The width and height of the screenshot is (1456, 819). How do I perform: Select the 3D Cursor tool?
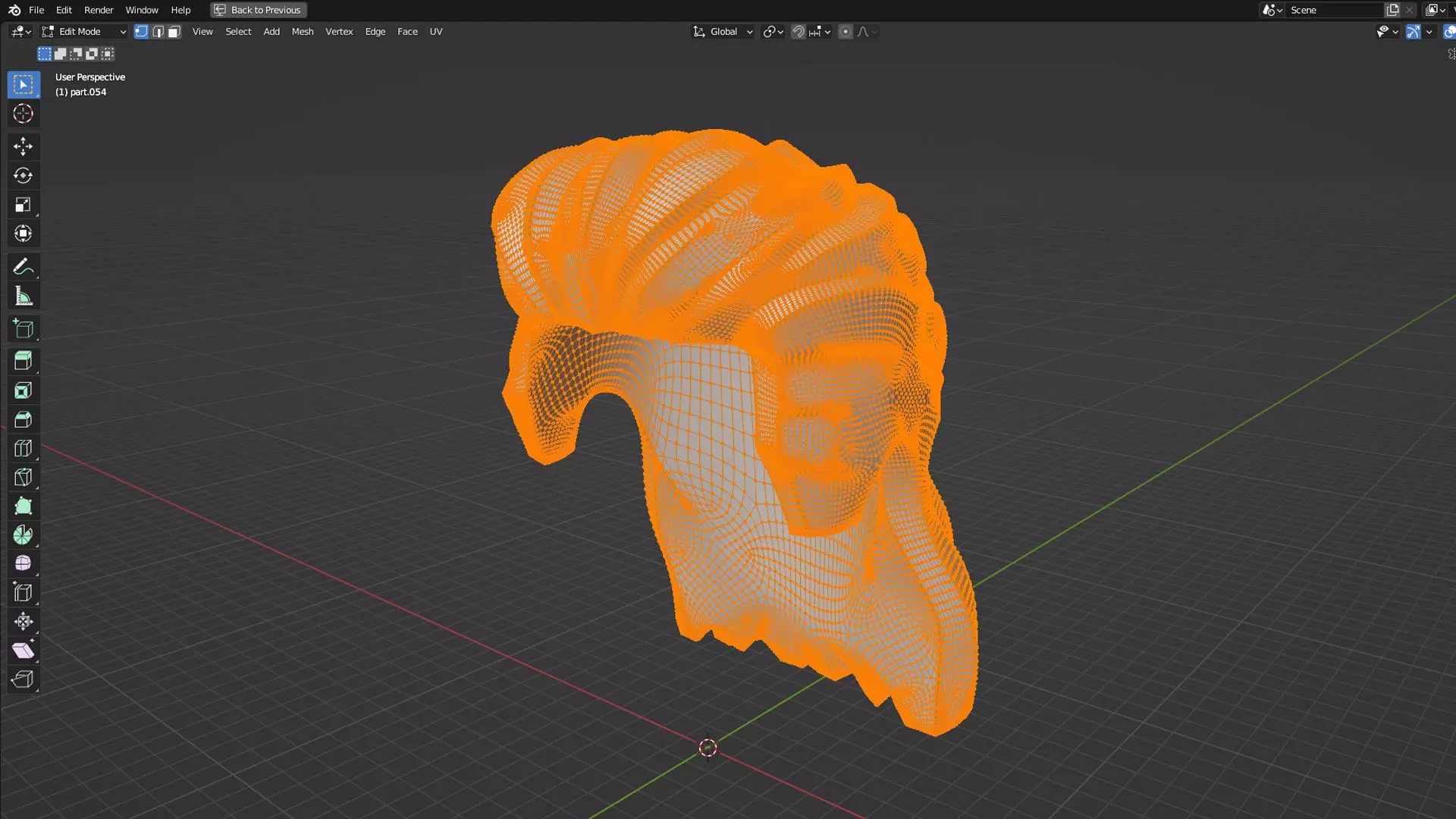[24, 114]
